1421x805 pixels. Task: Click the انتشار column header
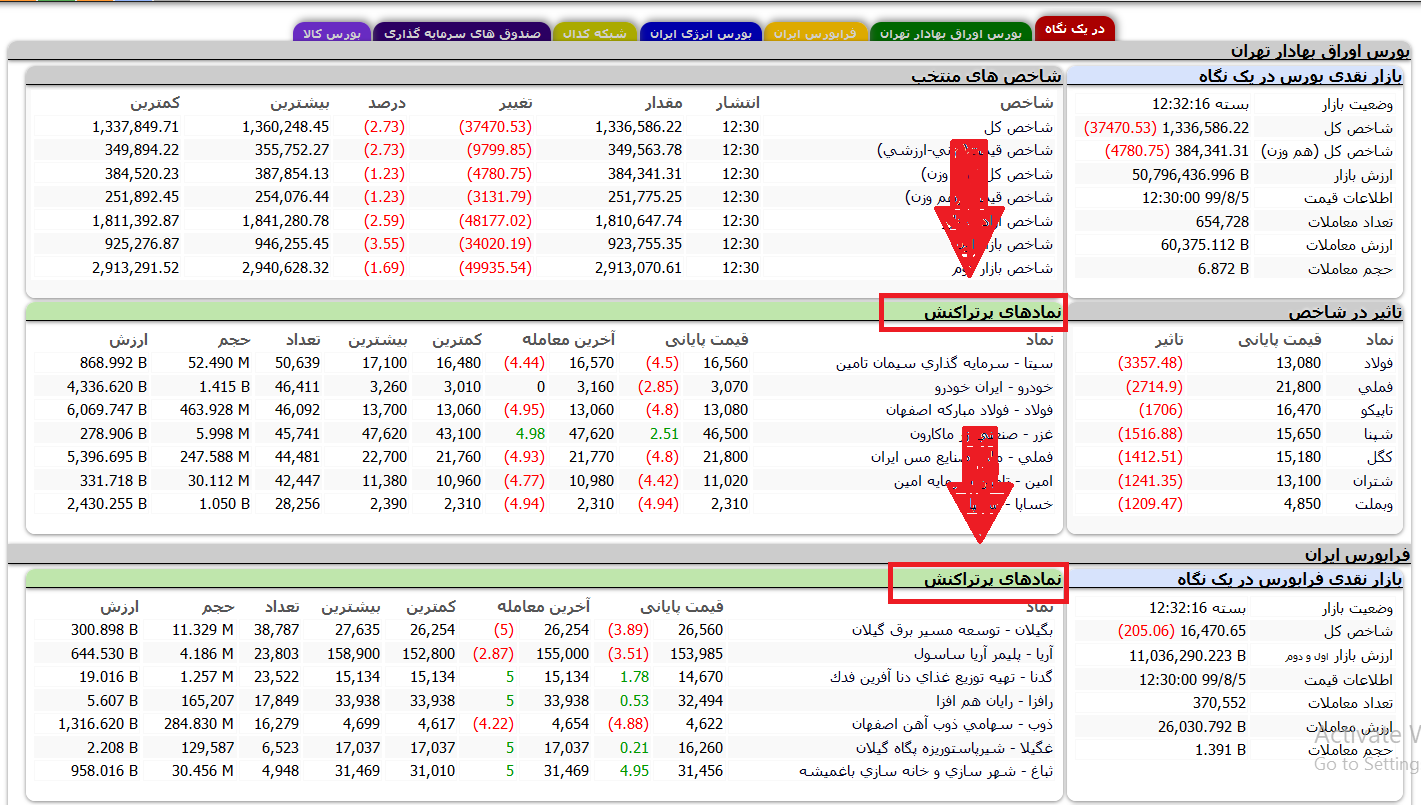tap(737, 103)
